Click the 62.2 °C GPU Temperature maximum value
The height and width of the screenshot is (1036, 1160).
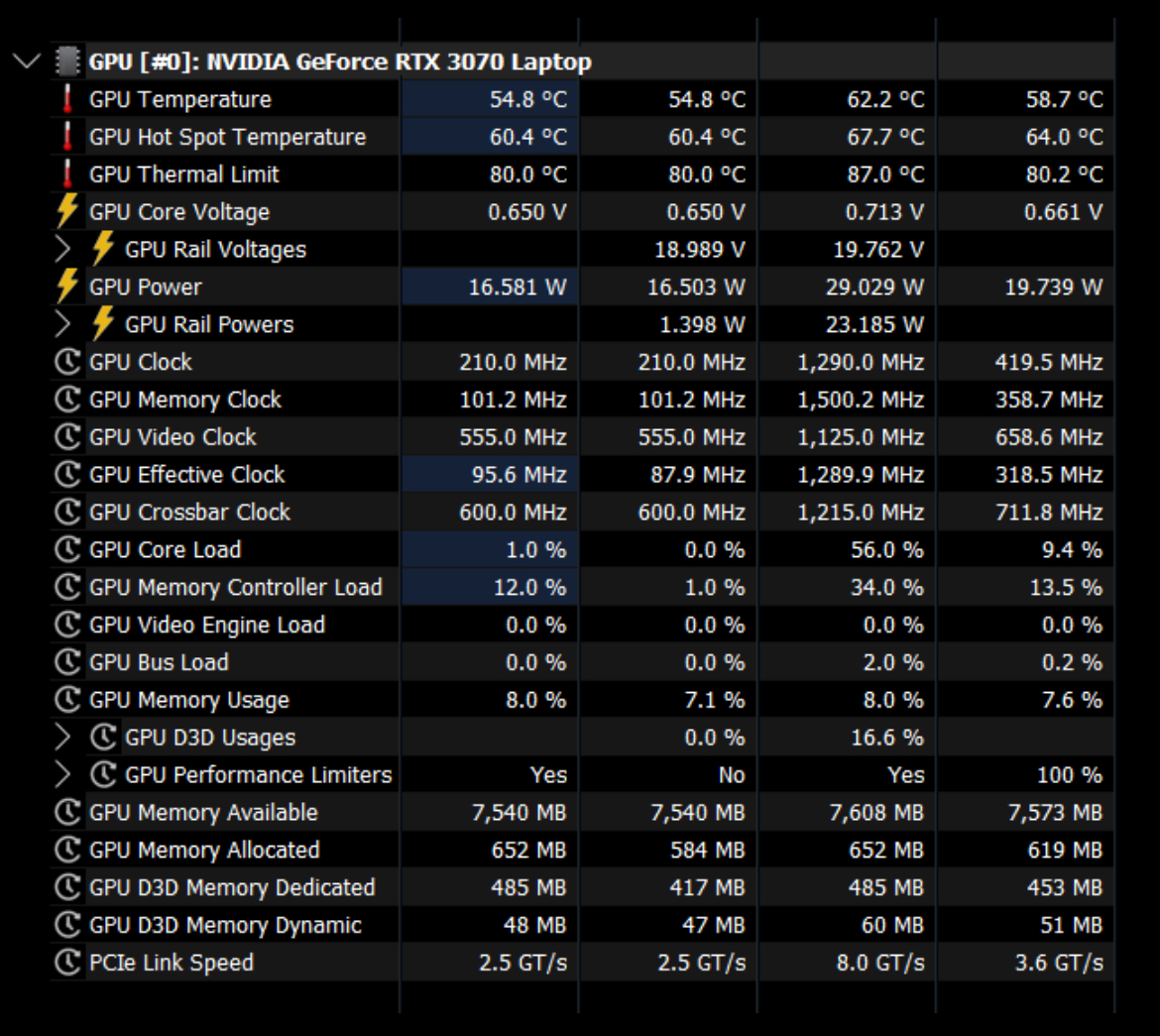(x=884, y=100)
